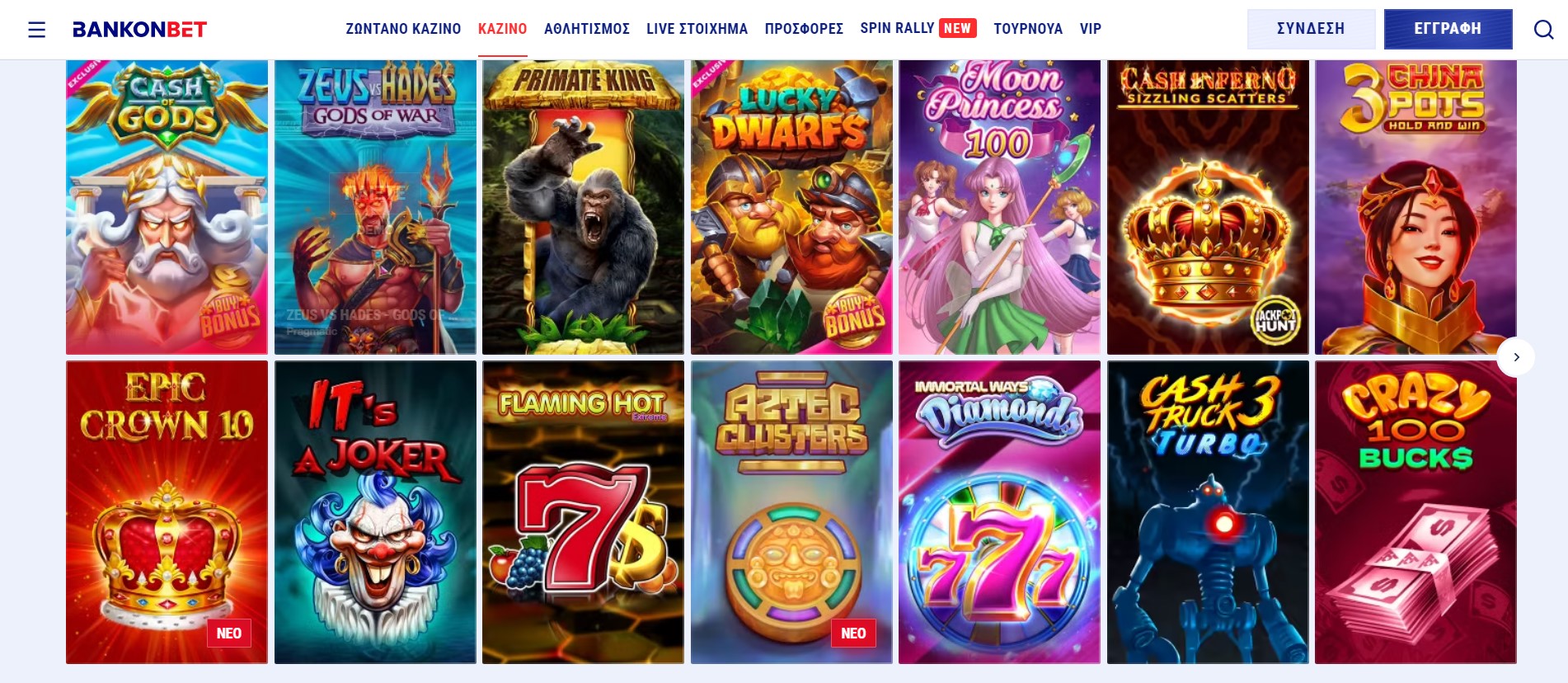Open Aztec Clusters game tile

791,511
